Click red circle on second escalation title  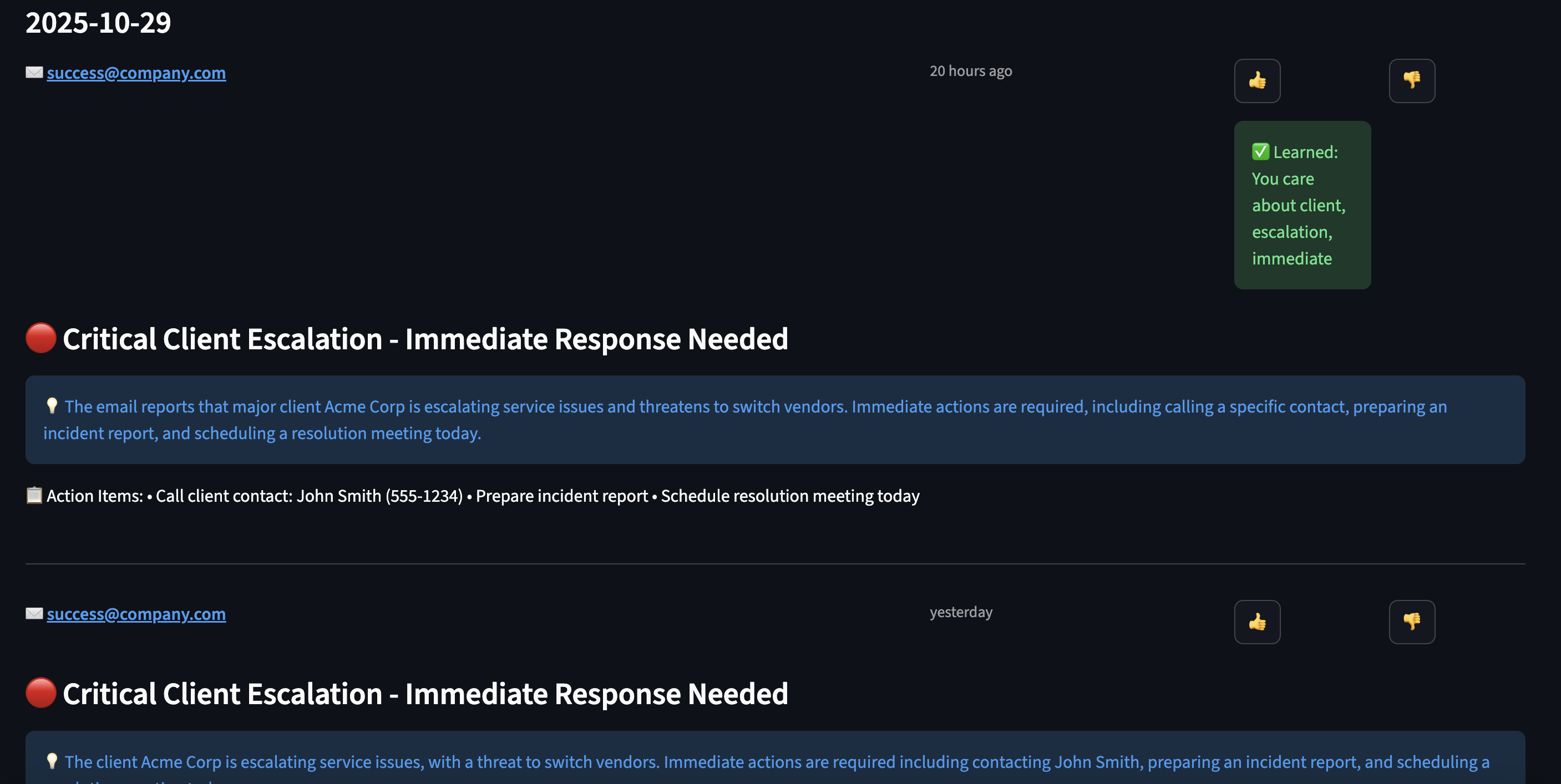tap(40, 693)
